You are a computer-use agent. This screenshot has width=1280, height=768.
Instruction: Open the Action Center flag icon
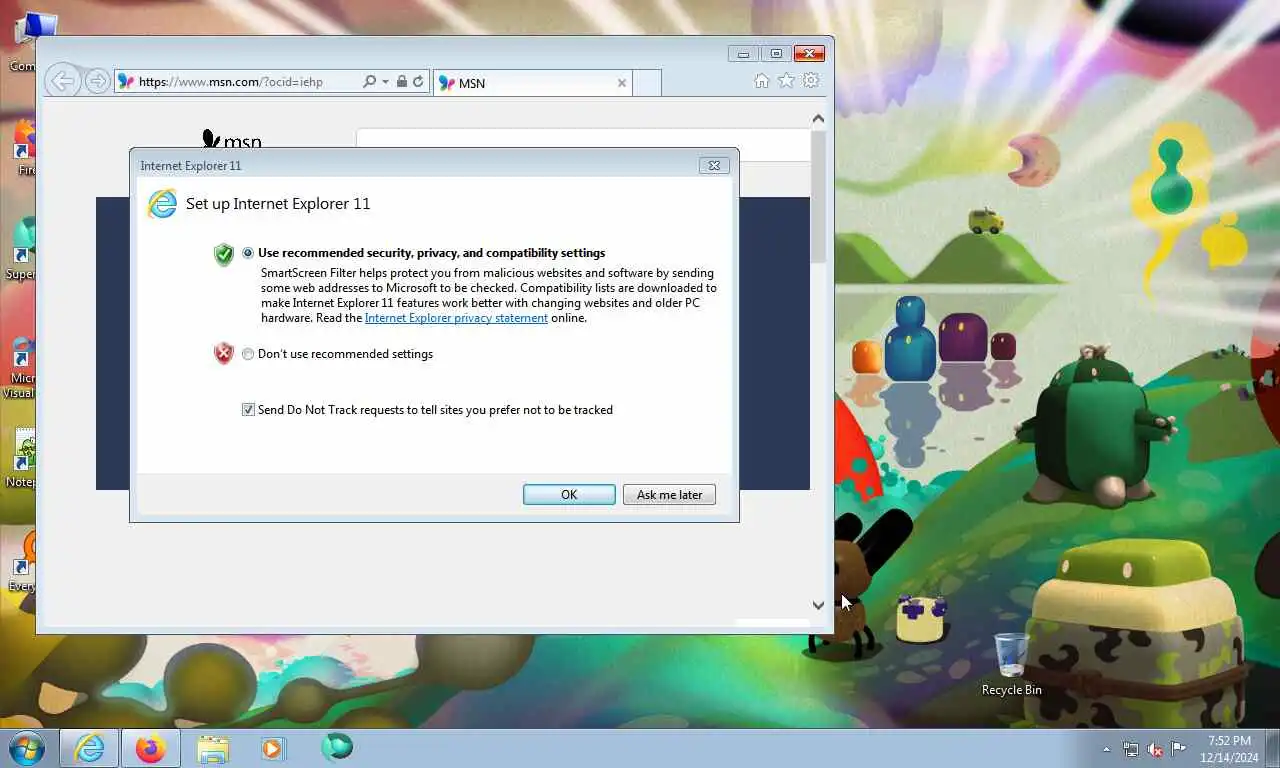pos(1179,748)
